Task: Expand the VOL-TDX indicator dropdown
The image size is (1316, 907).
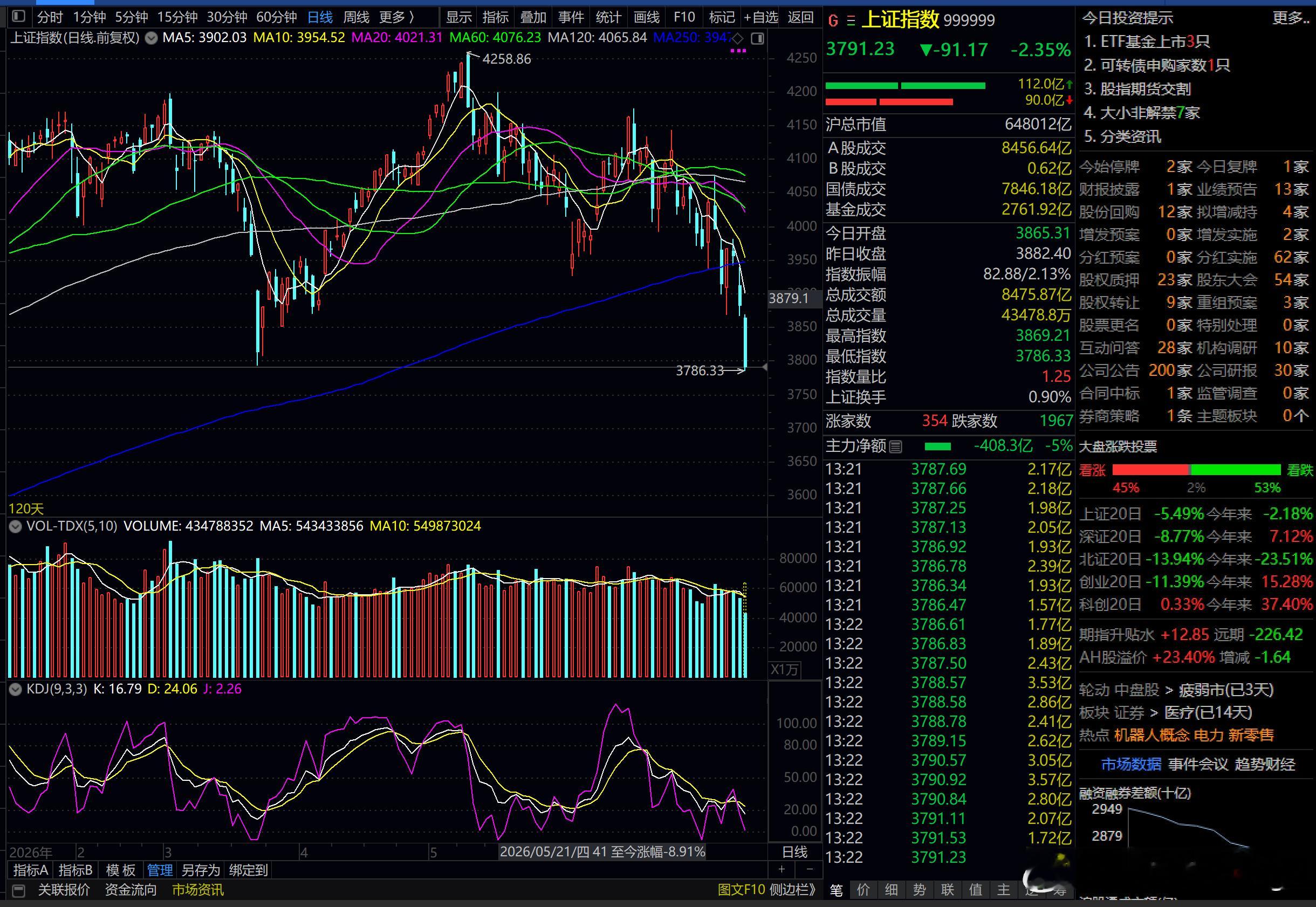Action: 16,526
